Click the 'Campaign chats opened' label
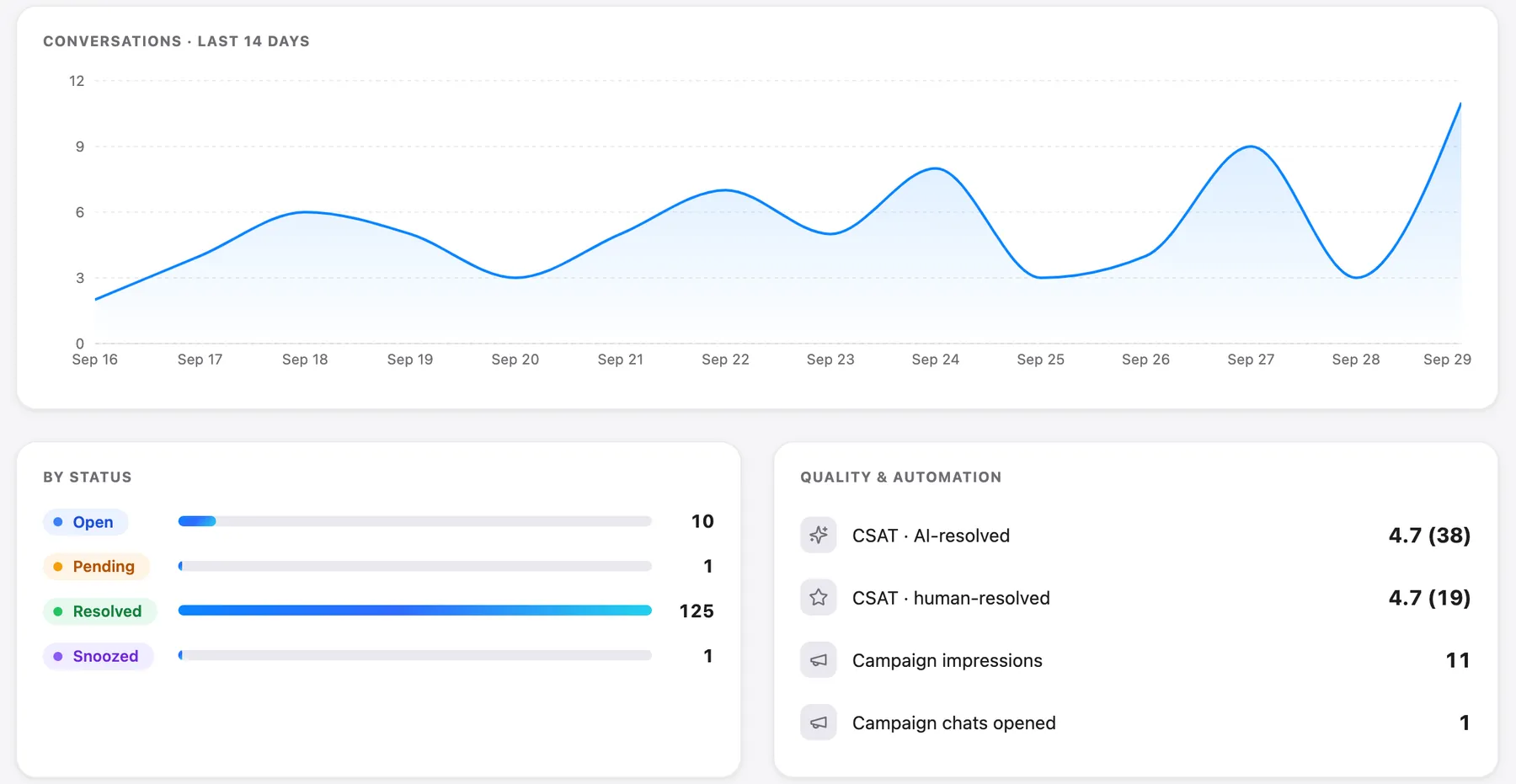This screenshot has height=784, width=1516. tap(954, 723)
